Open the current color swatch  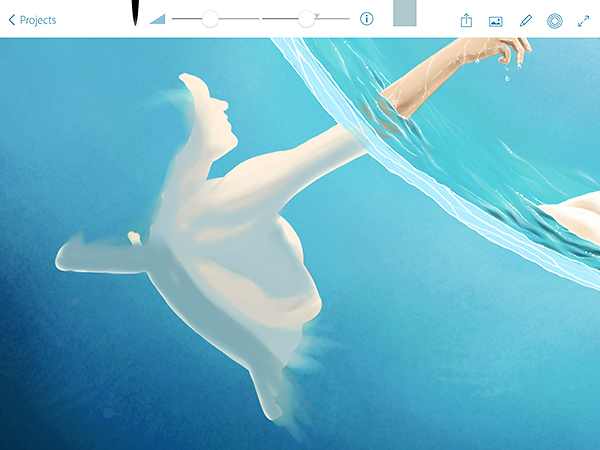(x=405, y=13)
